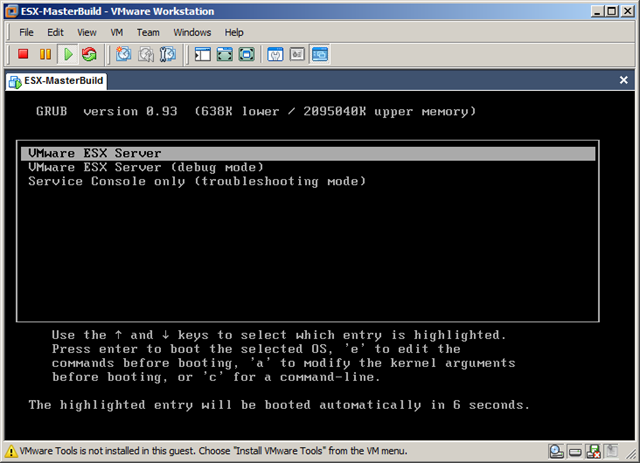Show the appliance view icon
The image size is (640, 463).
[297, 54]
